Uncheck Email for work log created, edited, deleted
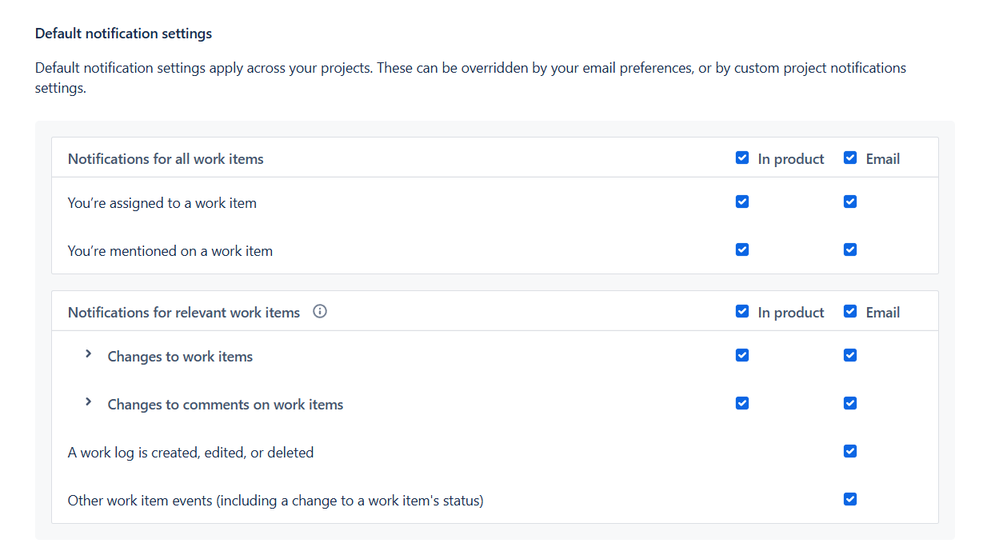This screenshot has width=999, height=559. coord(850,451)
